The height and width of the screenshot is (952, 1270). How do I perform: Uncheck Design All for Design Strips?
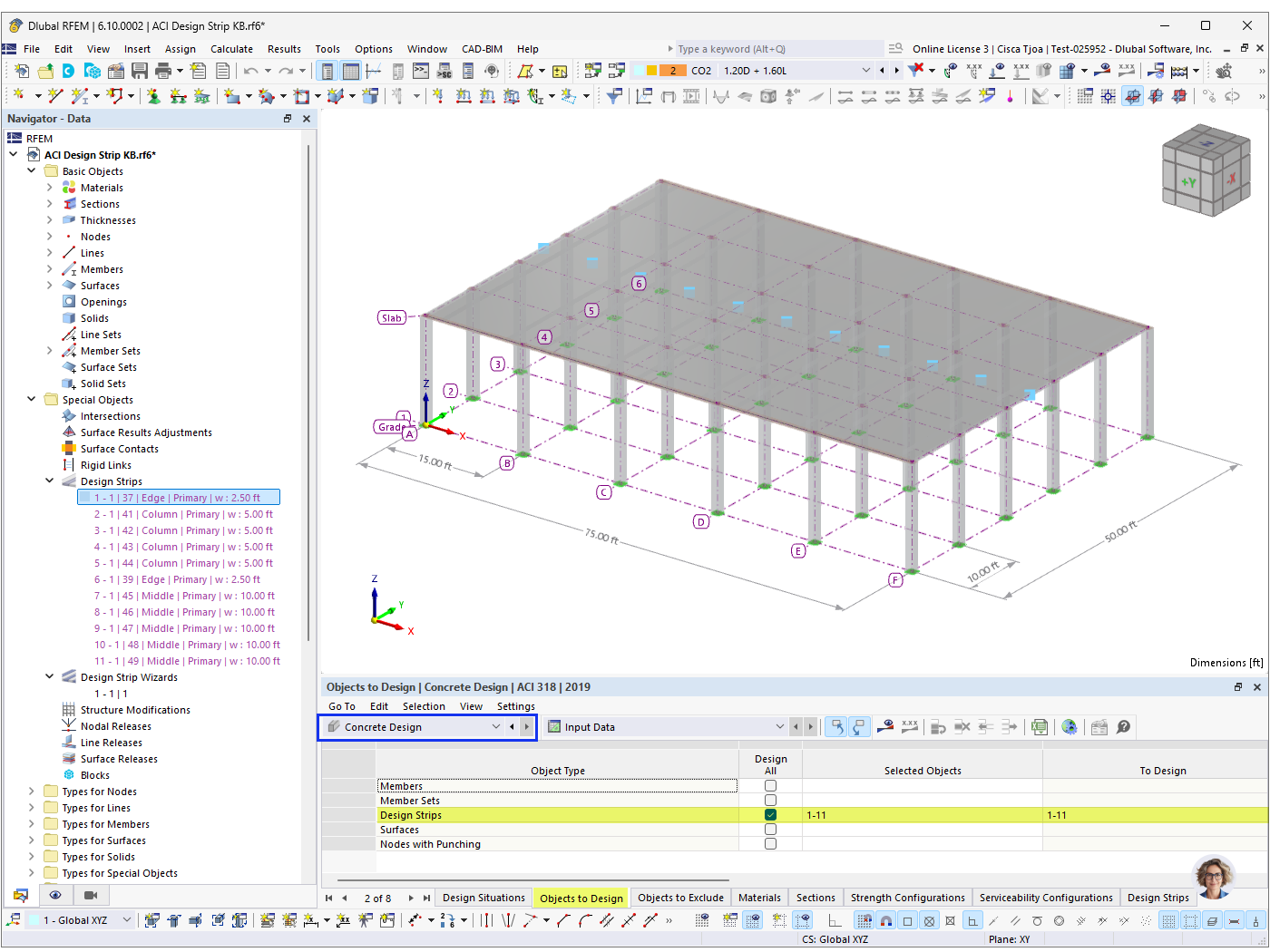point(770,814)
